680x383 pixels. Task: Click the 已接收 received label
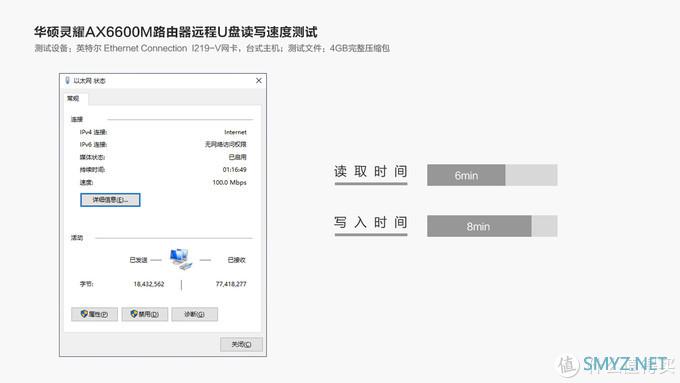tap(237, 260)
